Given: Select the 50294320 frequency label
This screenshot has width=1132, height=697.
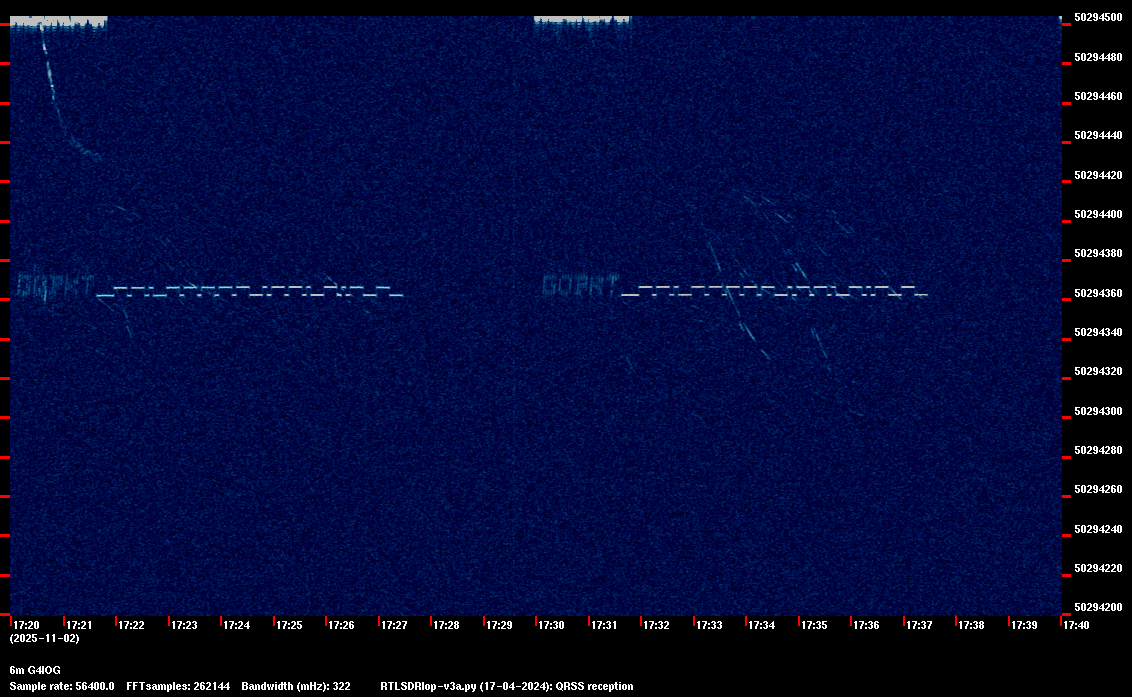Looking at the screenshot, I should 1099,371.
